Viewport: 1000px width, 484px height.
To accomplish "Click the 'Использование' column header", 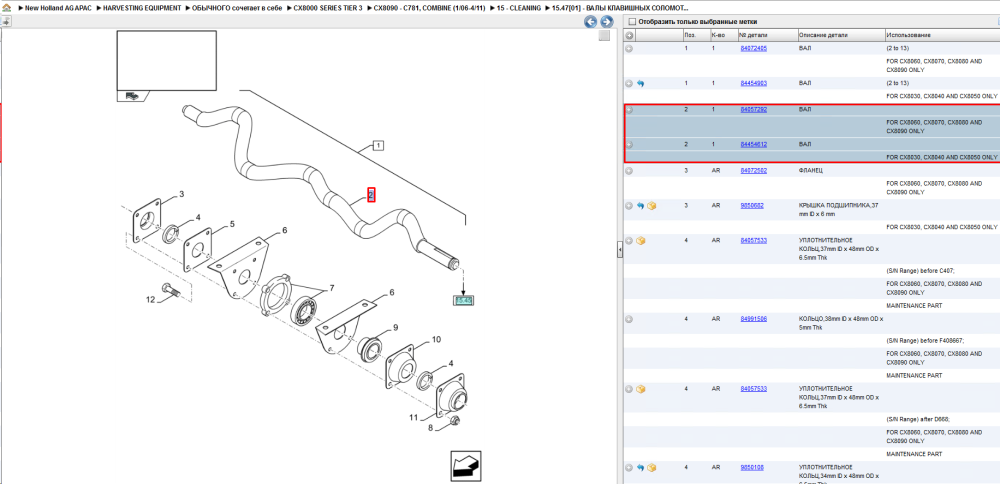I will (942, 36).
